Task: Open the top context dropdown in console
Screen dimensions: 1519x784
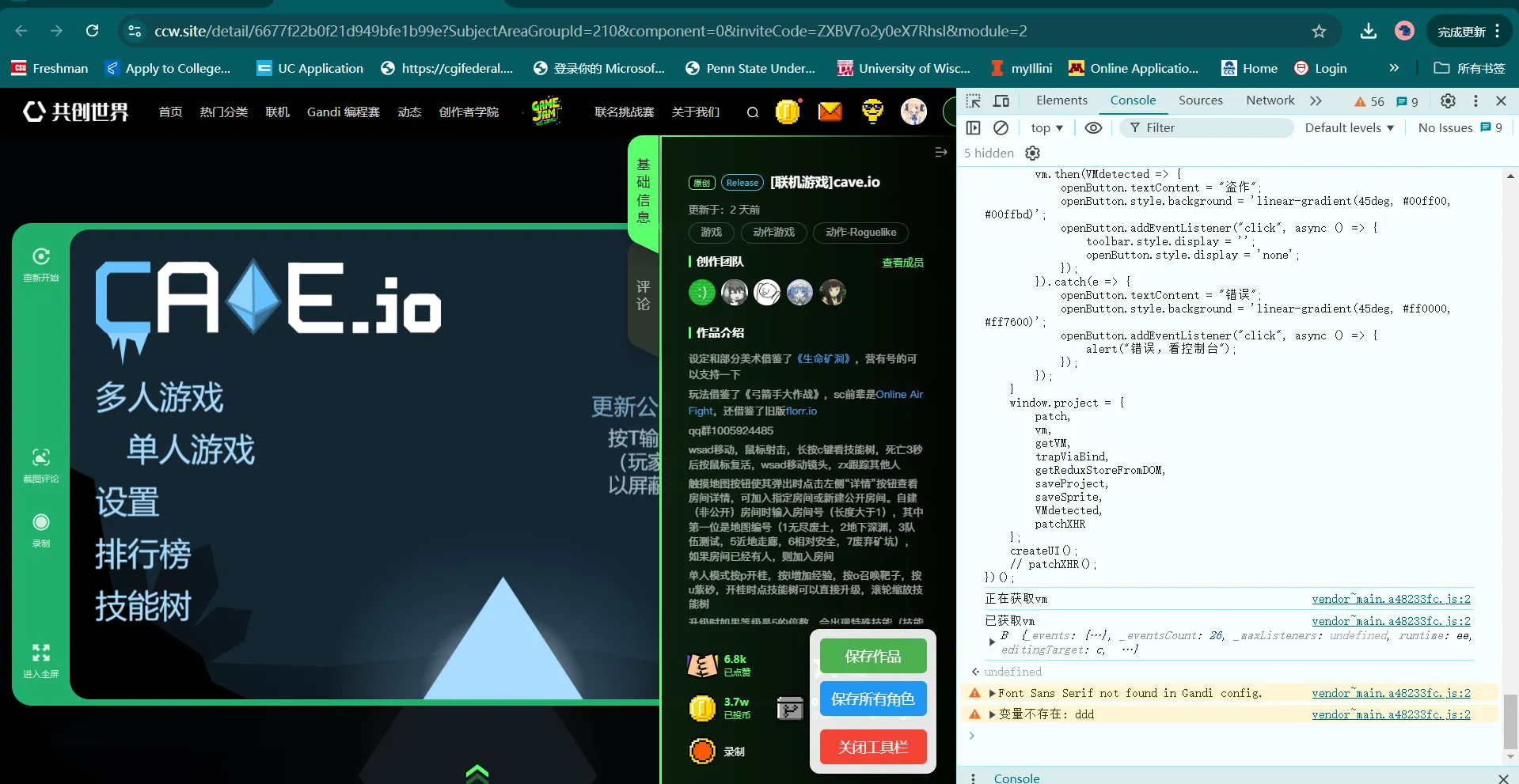Action: (1046, 127)
